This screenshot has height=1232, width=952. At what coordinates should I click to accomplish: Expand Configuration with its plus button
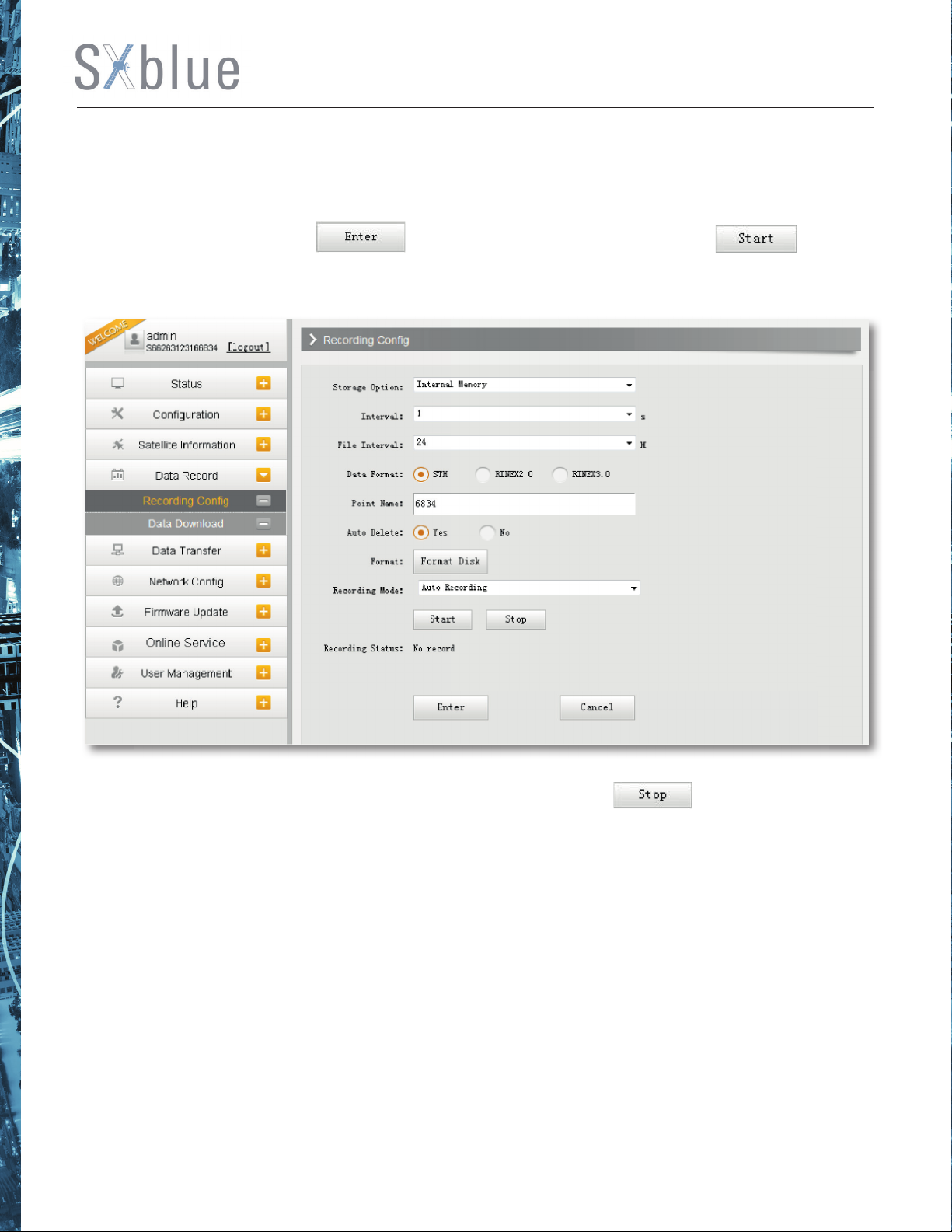(263, 414)
